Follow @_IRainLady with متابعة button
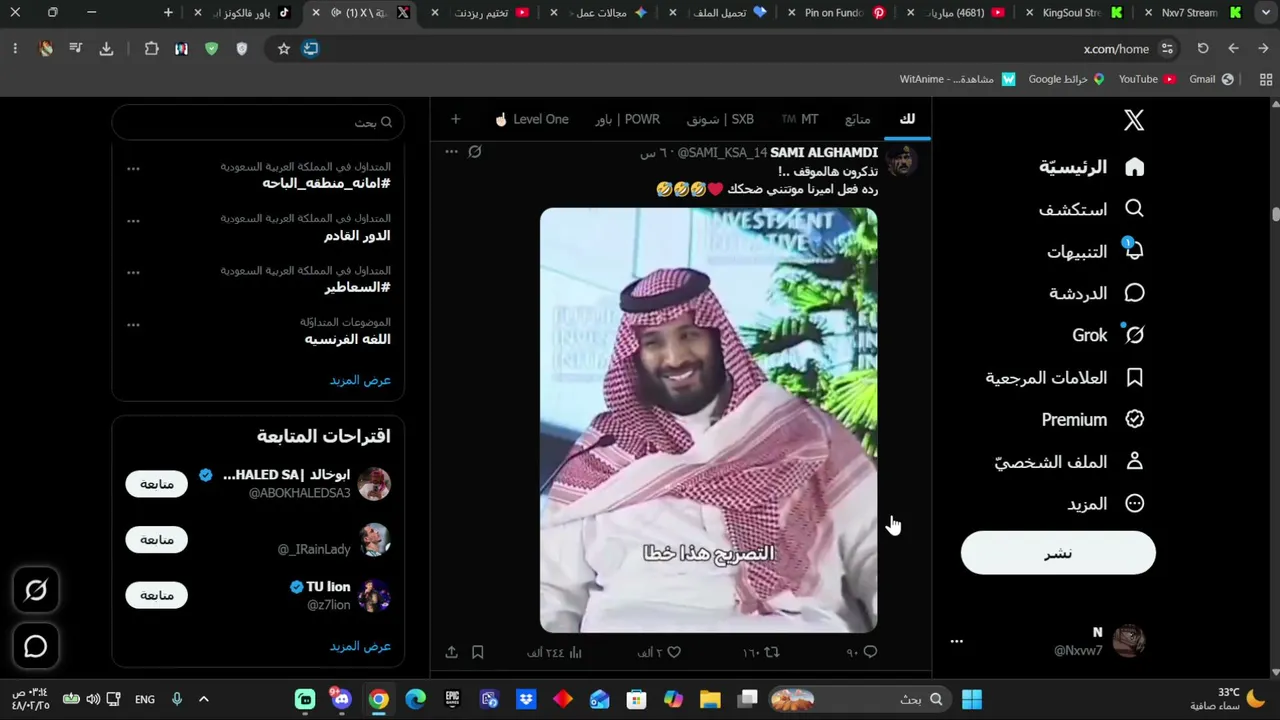The height and width of the screenshot is (720, 1280). 157,540
